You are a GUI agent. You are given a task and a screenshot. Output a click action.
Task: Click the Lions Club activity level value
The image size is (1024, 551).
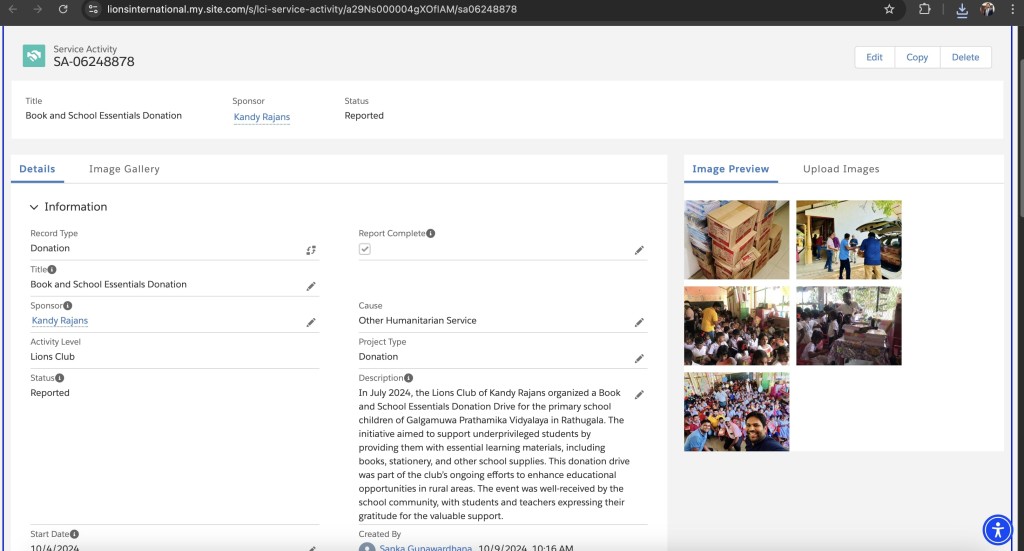[x=52, y=356]
